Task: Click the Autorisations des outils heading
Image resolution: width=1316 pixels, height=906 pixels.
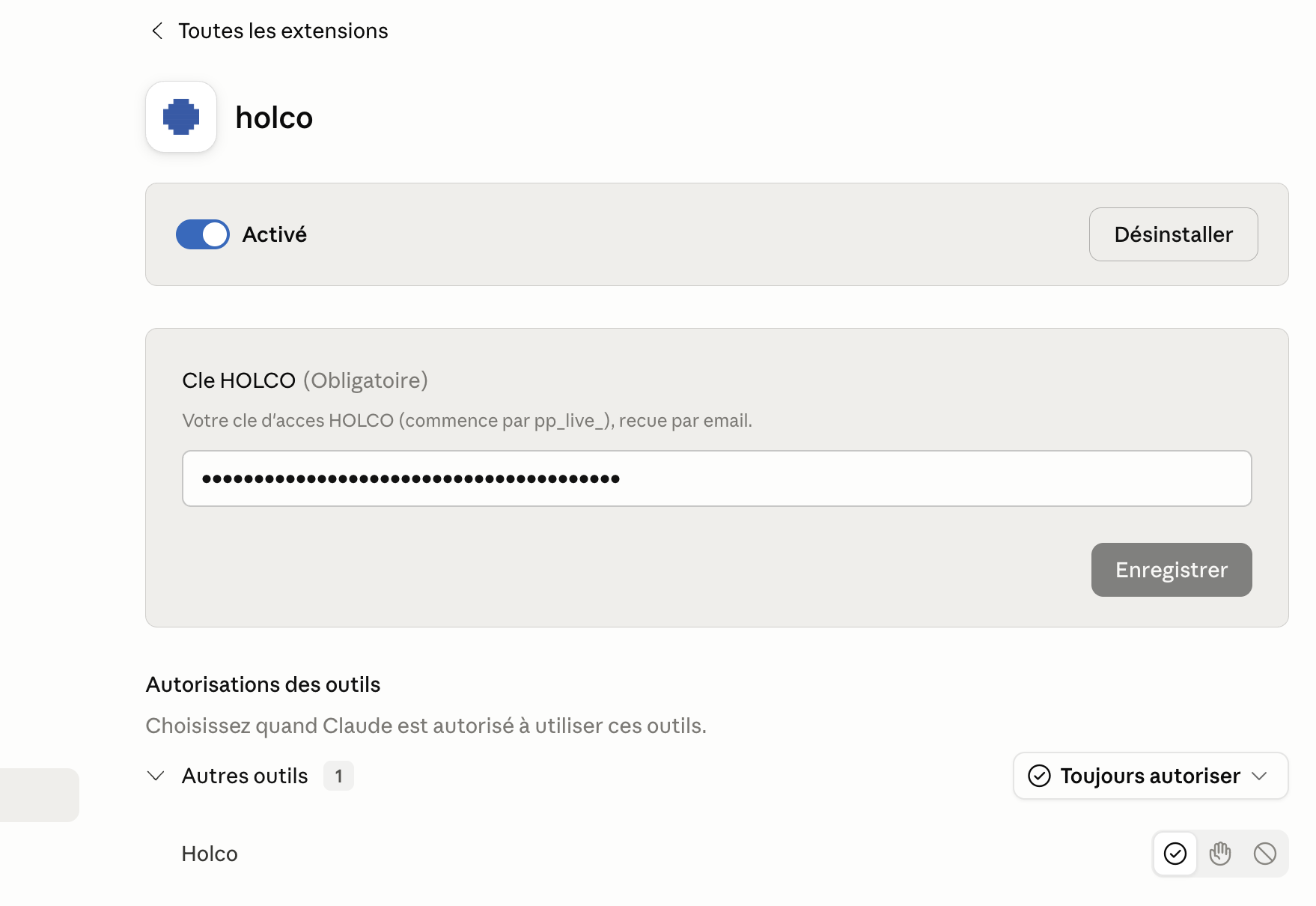Action: pyautogui.click(x=263, y=684)
